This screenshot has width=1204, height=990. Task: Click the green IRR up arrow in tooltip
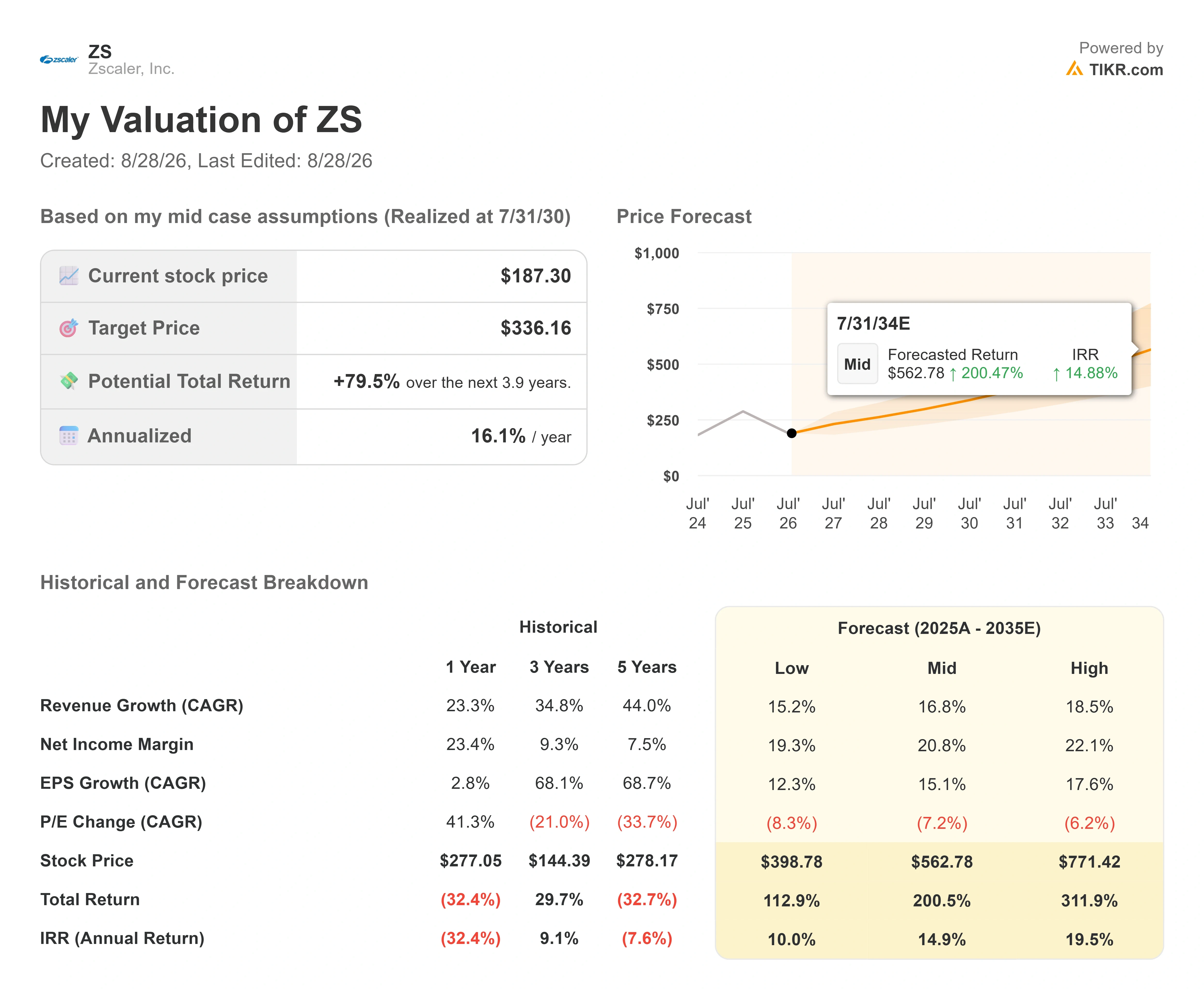click(1056, 374)
